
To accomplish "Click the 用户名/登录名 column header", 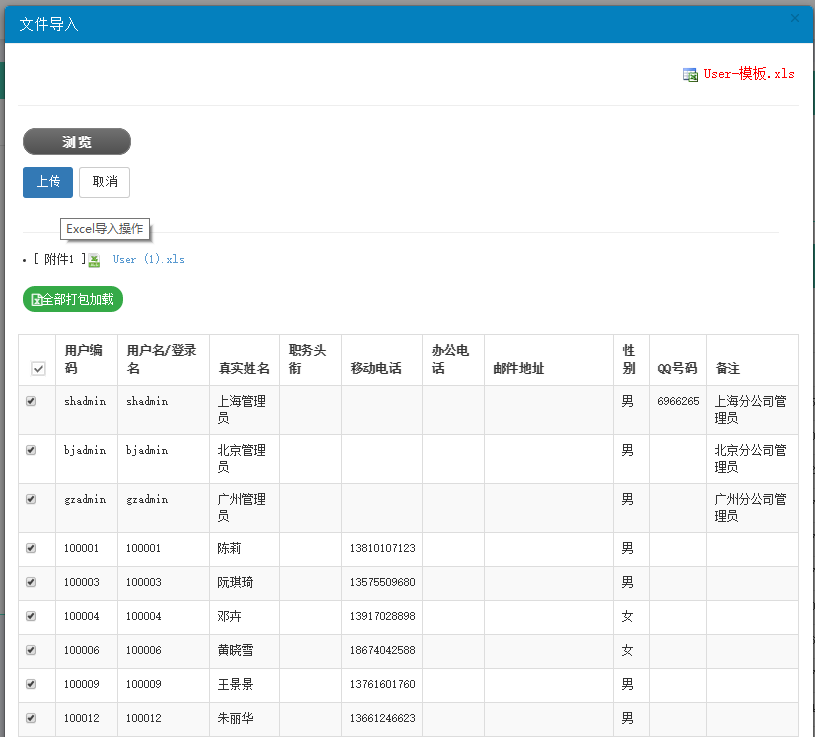I will tap(162, 359).
